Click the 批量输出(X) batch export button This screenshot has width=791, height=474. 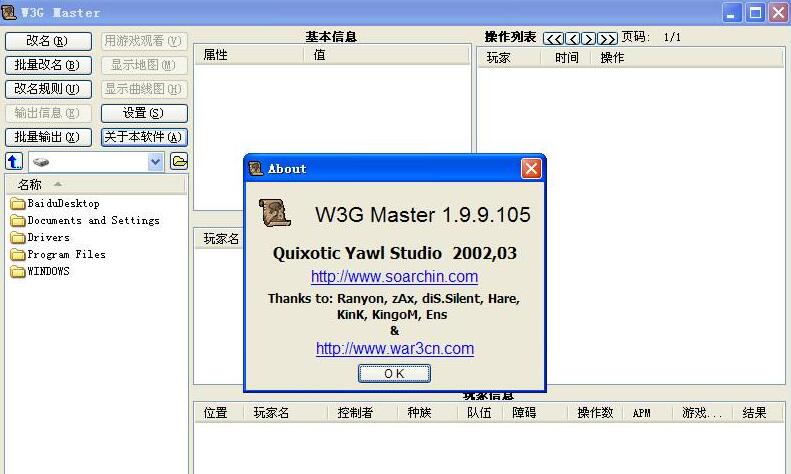[x=48, y=137]
